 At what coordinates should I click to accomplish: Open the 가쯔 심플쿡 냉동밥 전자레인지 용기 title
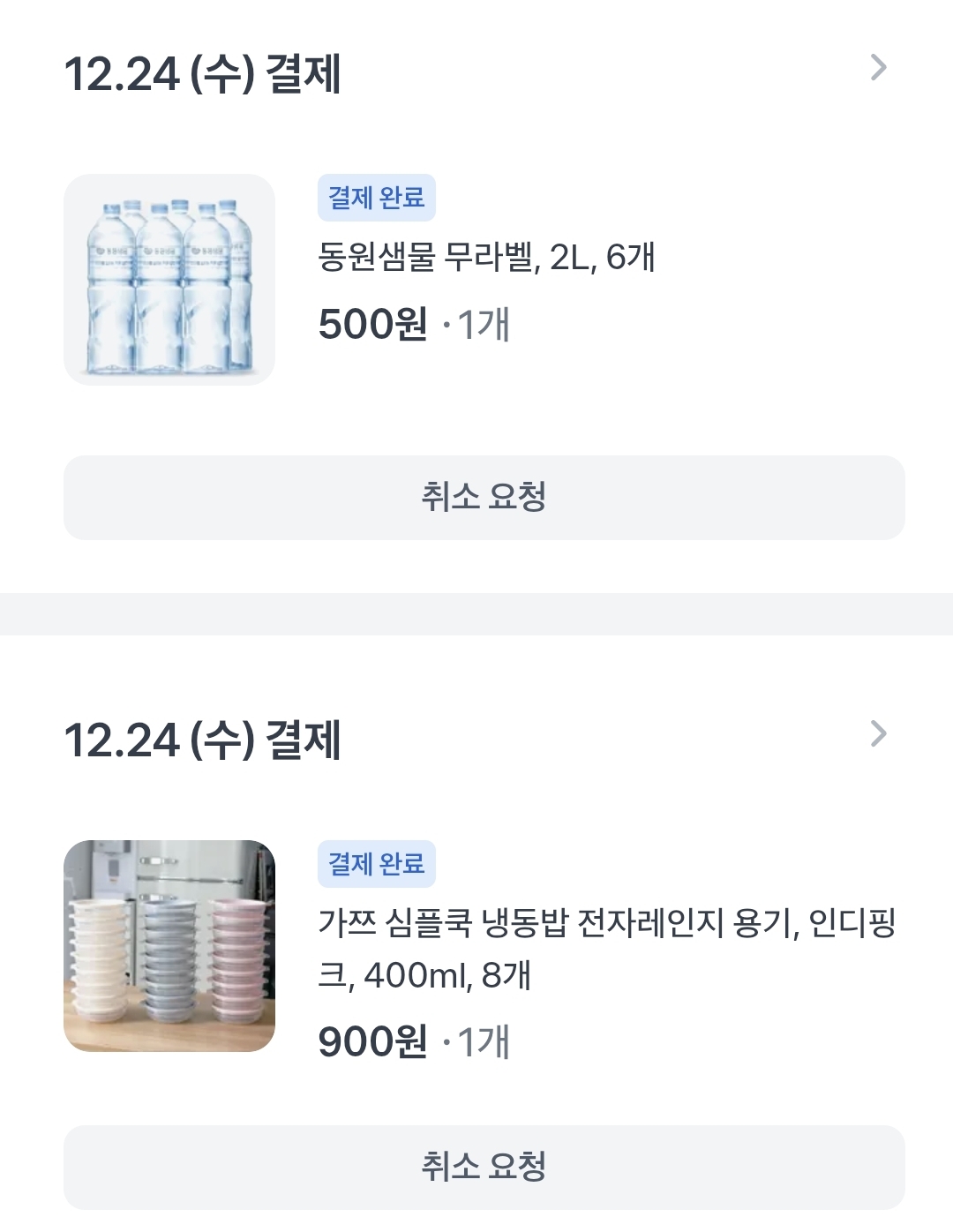click(606, 924)
